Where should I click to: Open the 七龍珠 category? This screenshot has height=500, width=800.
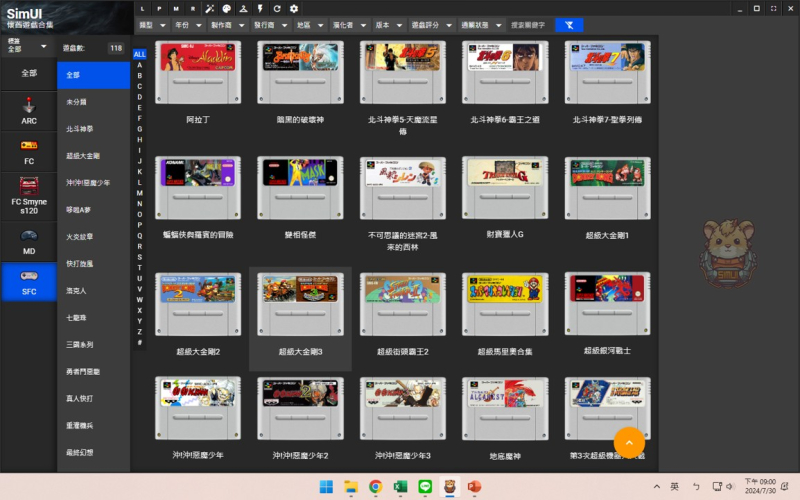[x=93, y=318]
